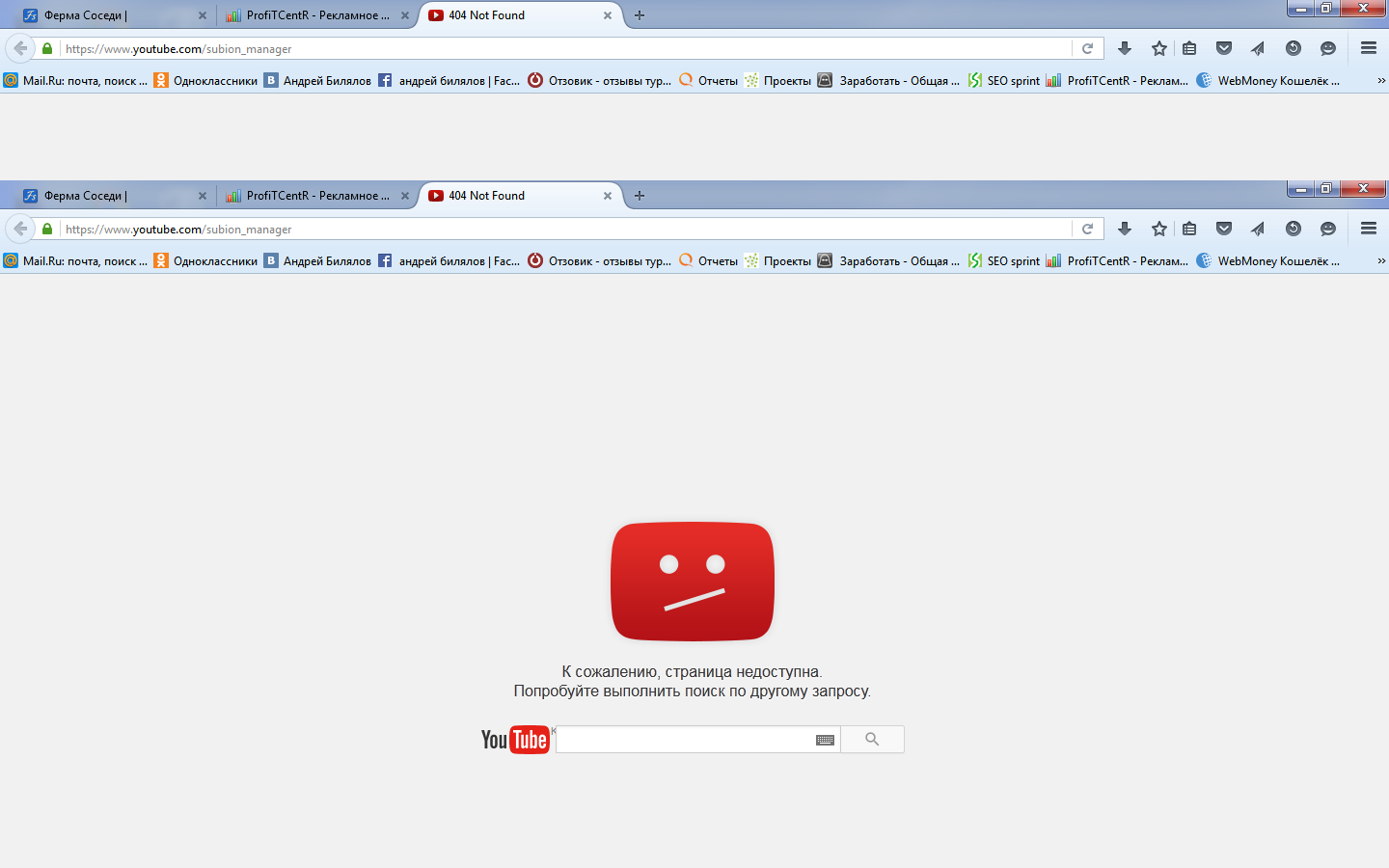1389x868 pixels.
Task: Click the address bar URL in lower window
Action: 178,230
